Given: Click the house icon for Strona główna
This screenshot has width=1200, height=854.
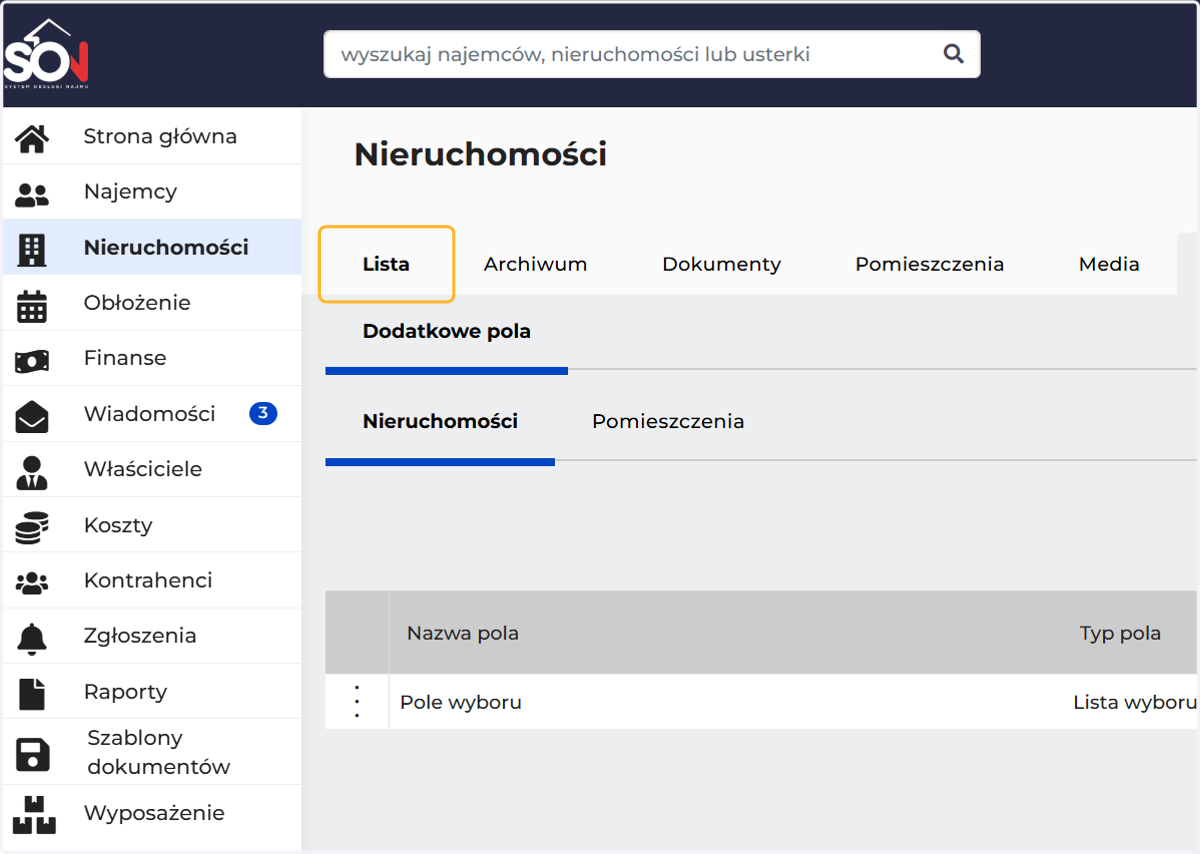Looking at the screenshot, I should coord(32,138).
